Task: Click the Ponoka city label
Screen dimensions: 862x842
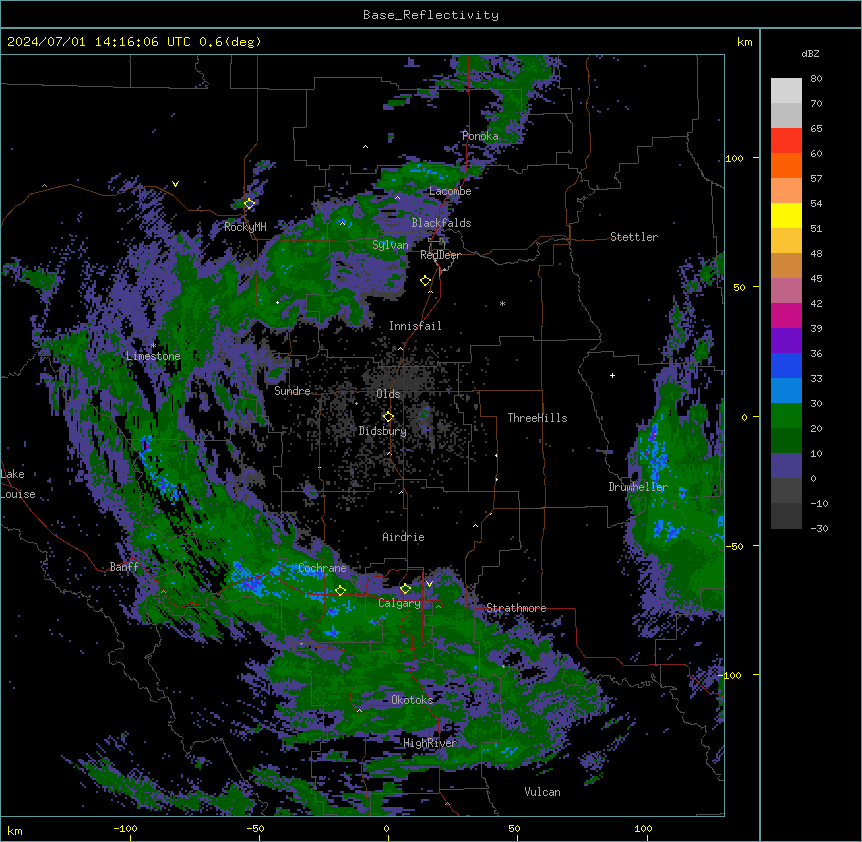Action: point(480,136)
